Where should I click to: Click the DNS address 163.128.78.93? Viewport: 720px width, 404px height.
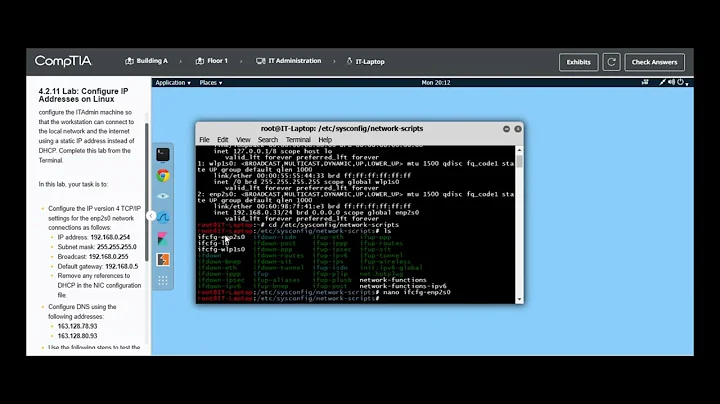77,326
